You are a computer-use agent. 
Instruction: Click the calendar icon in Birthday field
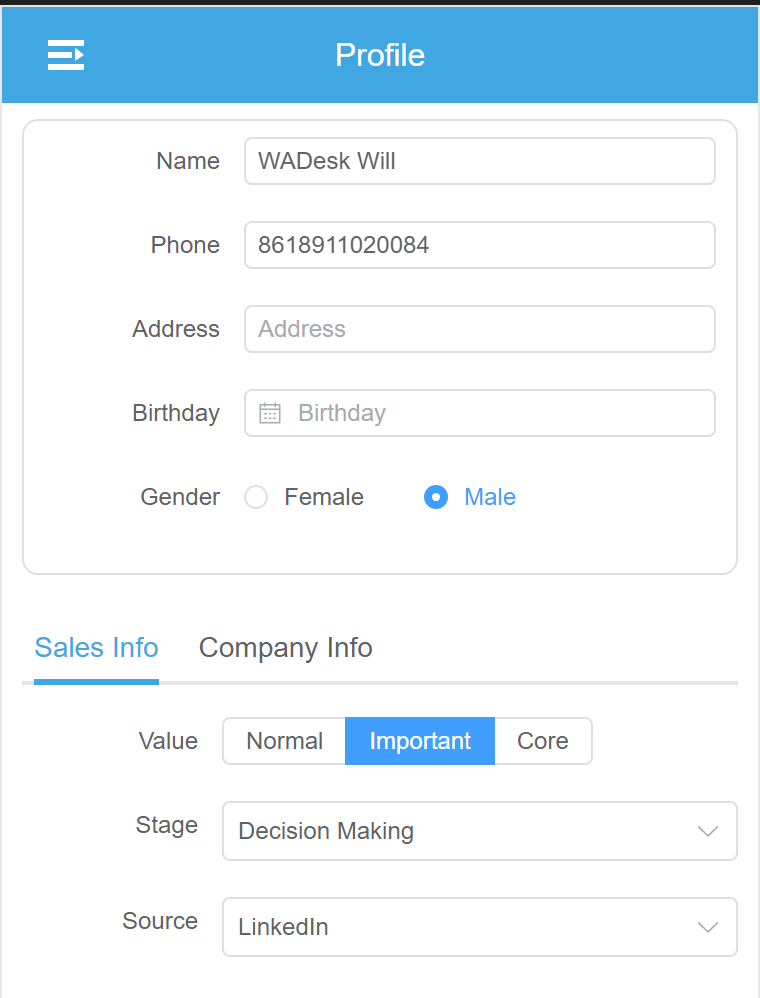[x=270, y=412]
